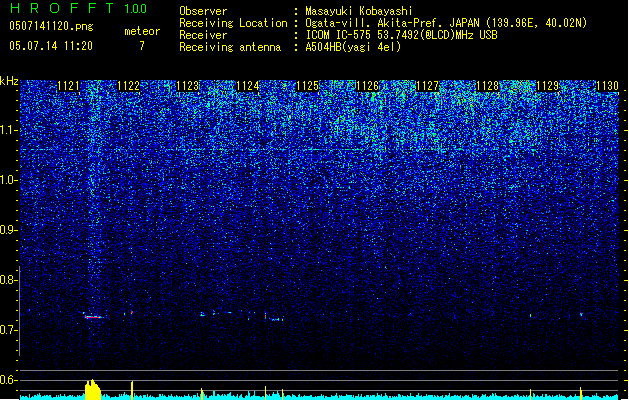This screenshot has width=629, height=400.
Task: Click the 0.9 kHz axis label
Action: coord(8,230)
